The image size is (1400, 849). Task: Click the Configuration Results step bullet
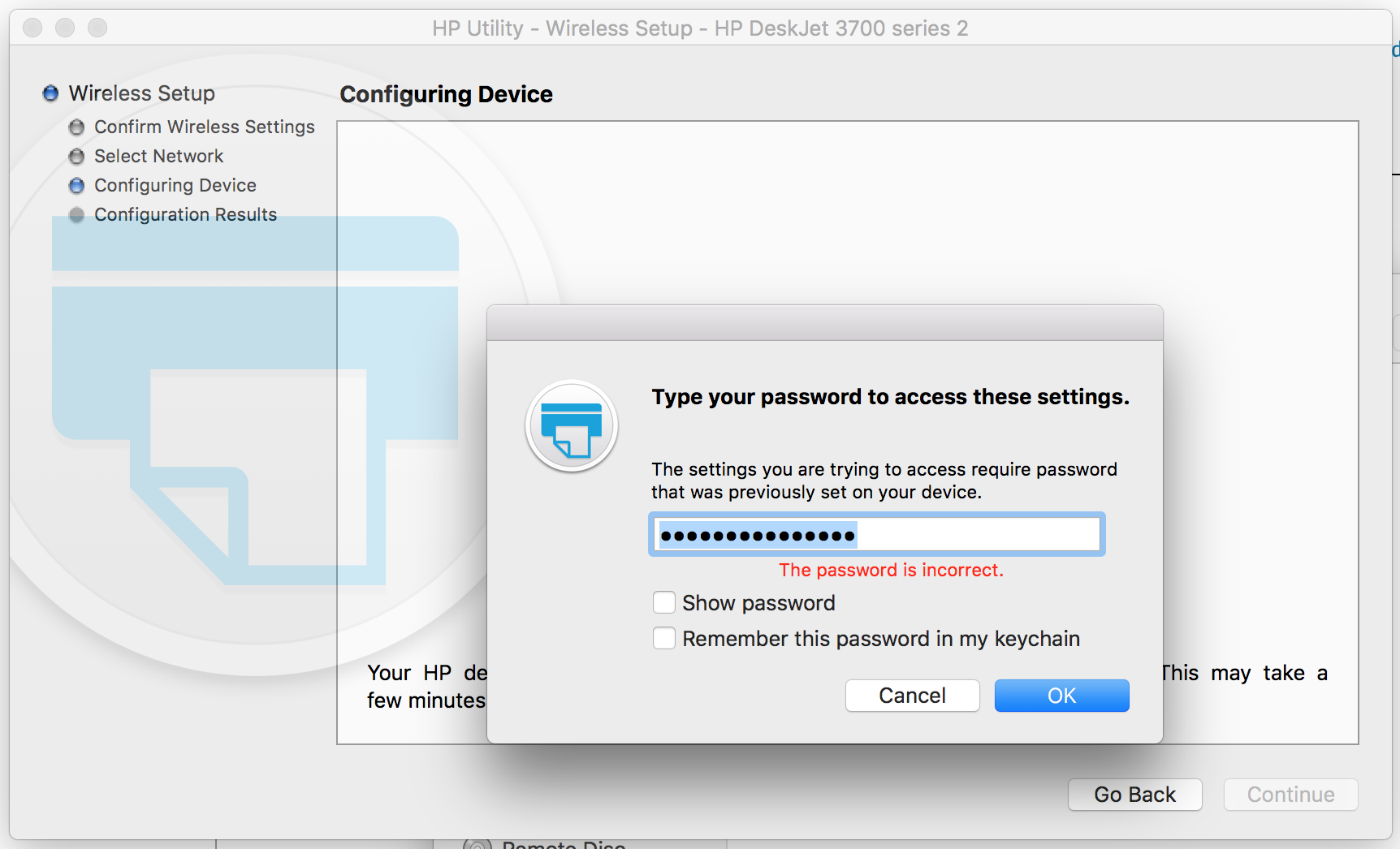coord(76,215)
